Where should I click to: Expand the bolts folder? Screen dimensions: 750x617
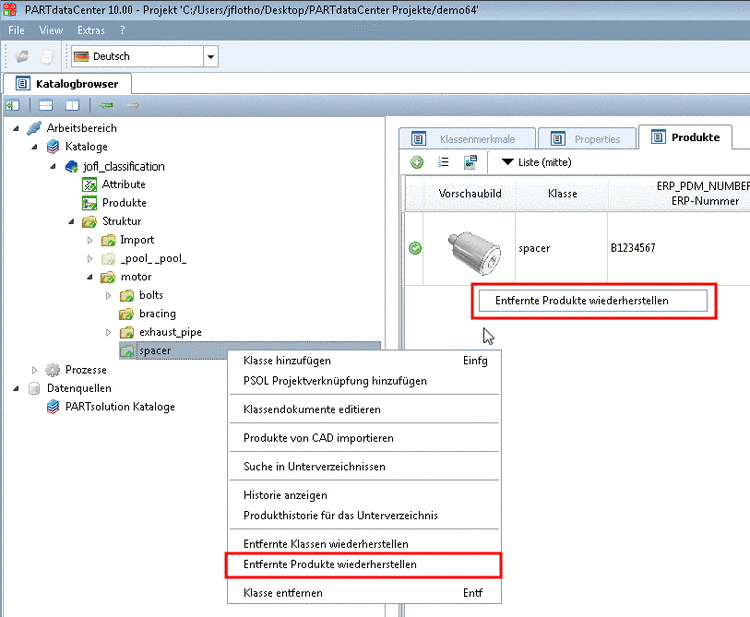click(x=108, y=296)
